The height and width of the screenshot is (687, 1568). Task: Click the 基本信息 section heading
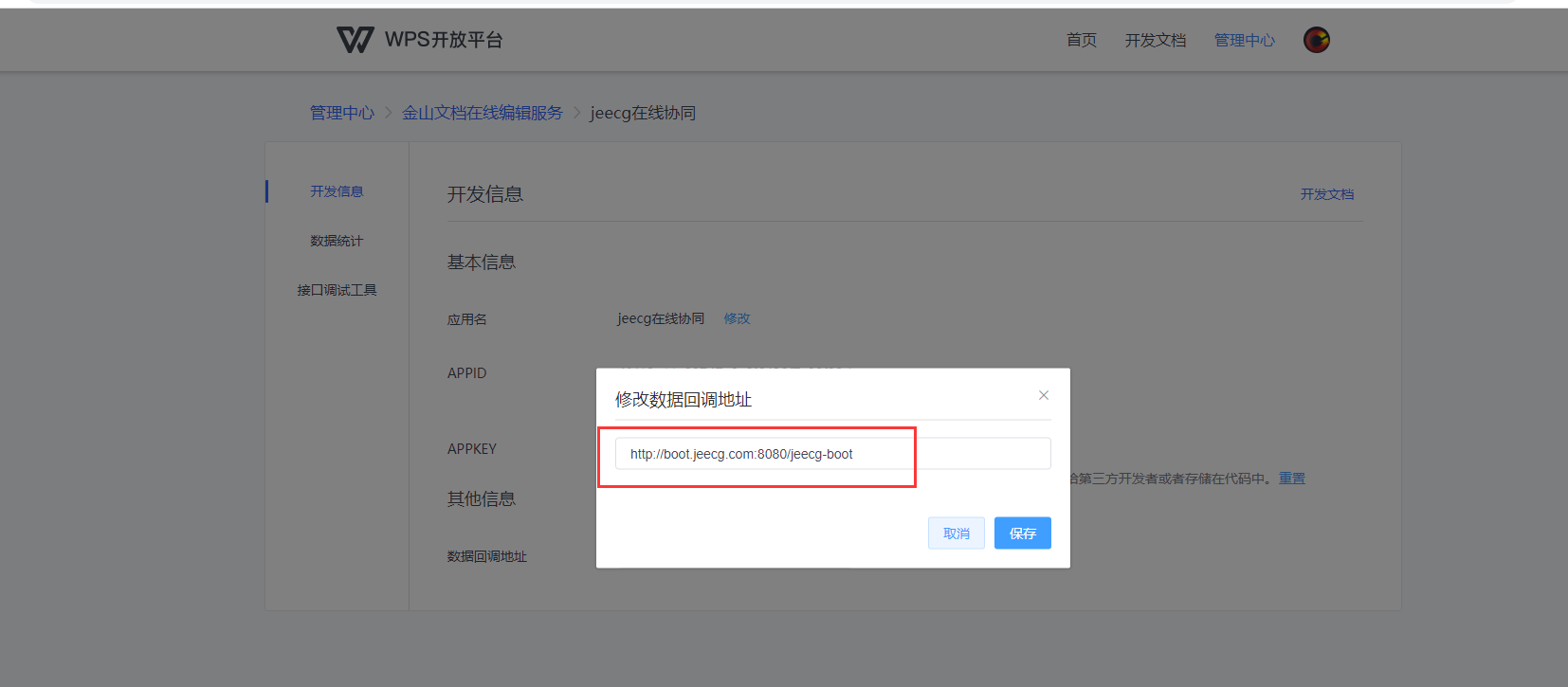482,262
